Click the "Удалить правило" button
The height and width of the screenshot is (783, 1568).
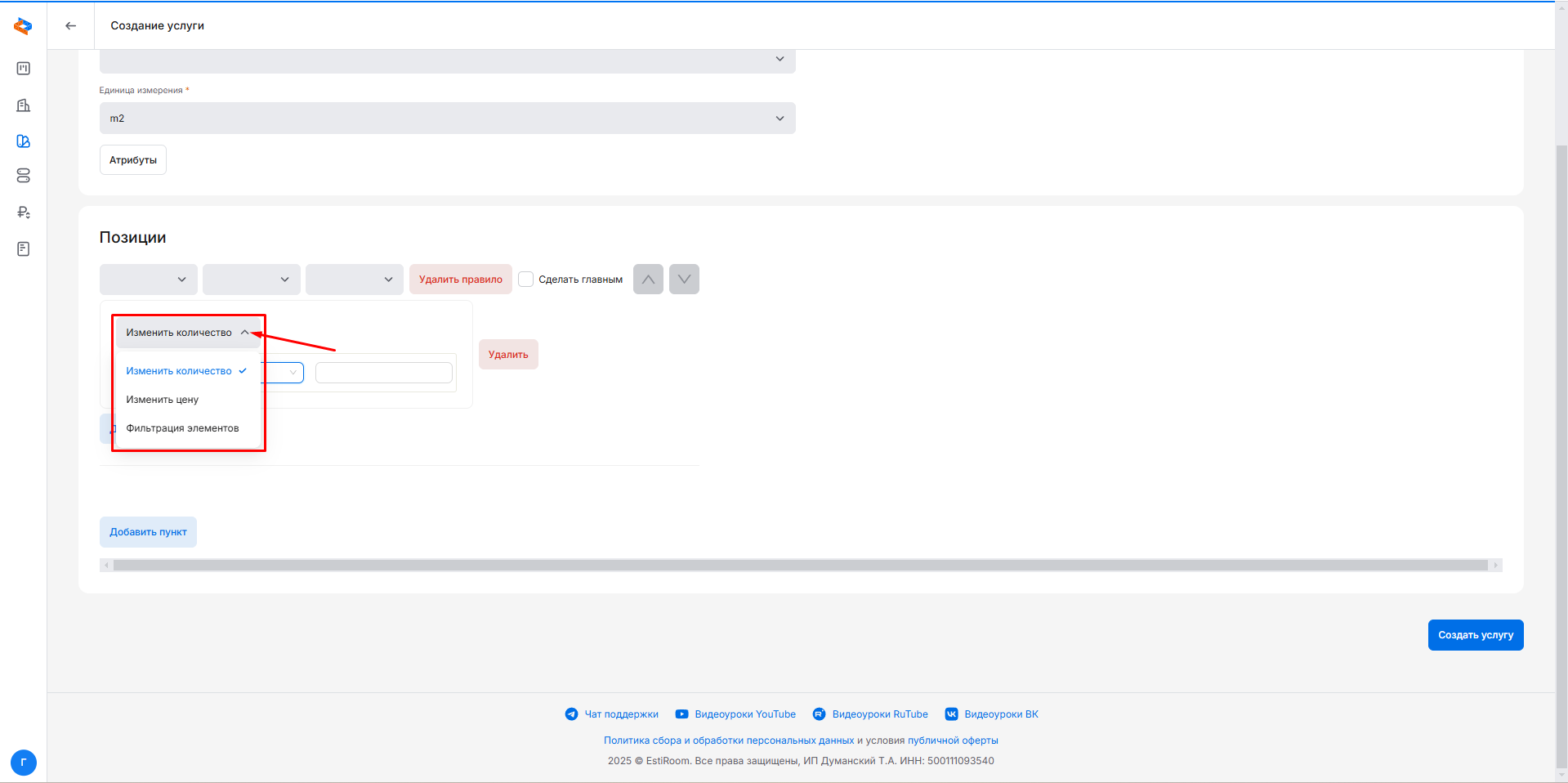460,280
